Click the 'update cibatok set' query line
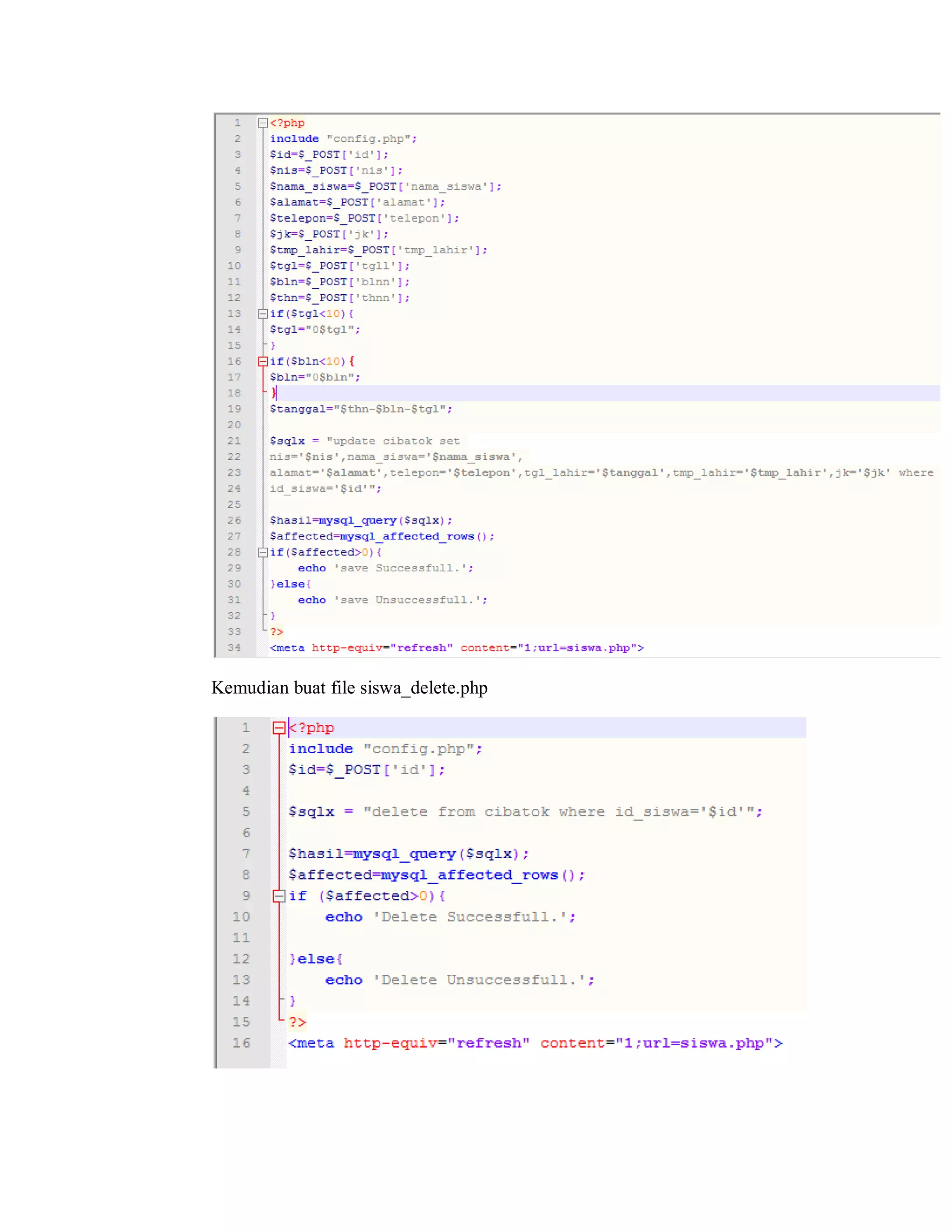Screen dimensions: 952x1232 [x=365, y=441]
